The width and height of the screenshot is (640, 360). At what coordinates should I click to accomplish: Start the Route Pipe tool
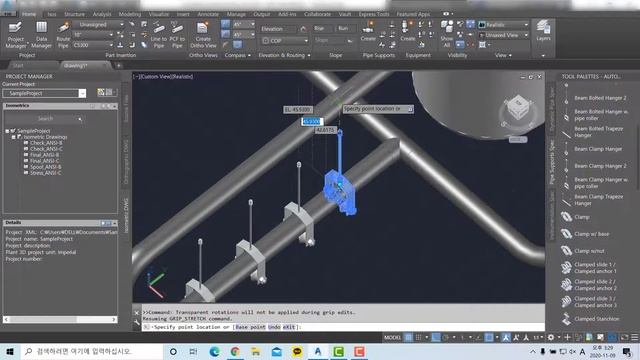pos(63,34)
